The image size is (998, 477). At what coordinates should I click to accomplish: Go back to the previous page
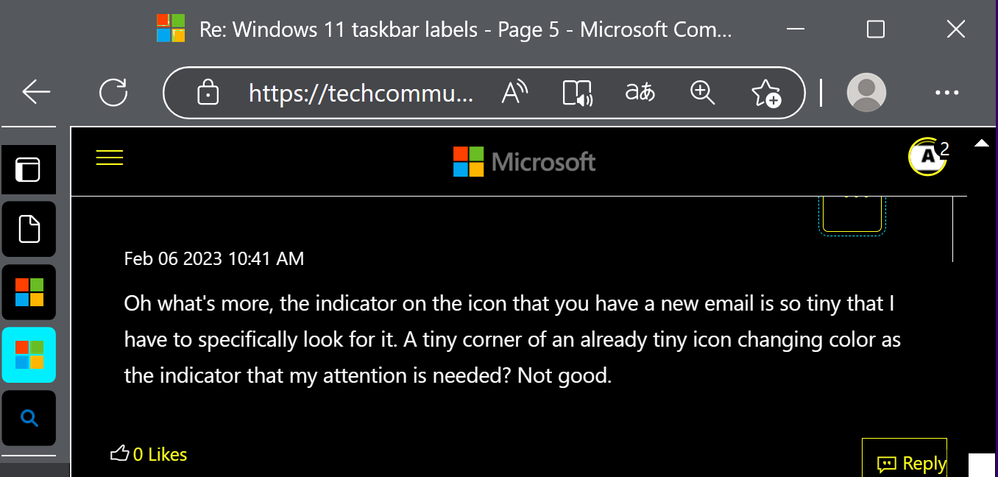pos(36,93)
